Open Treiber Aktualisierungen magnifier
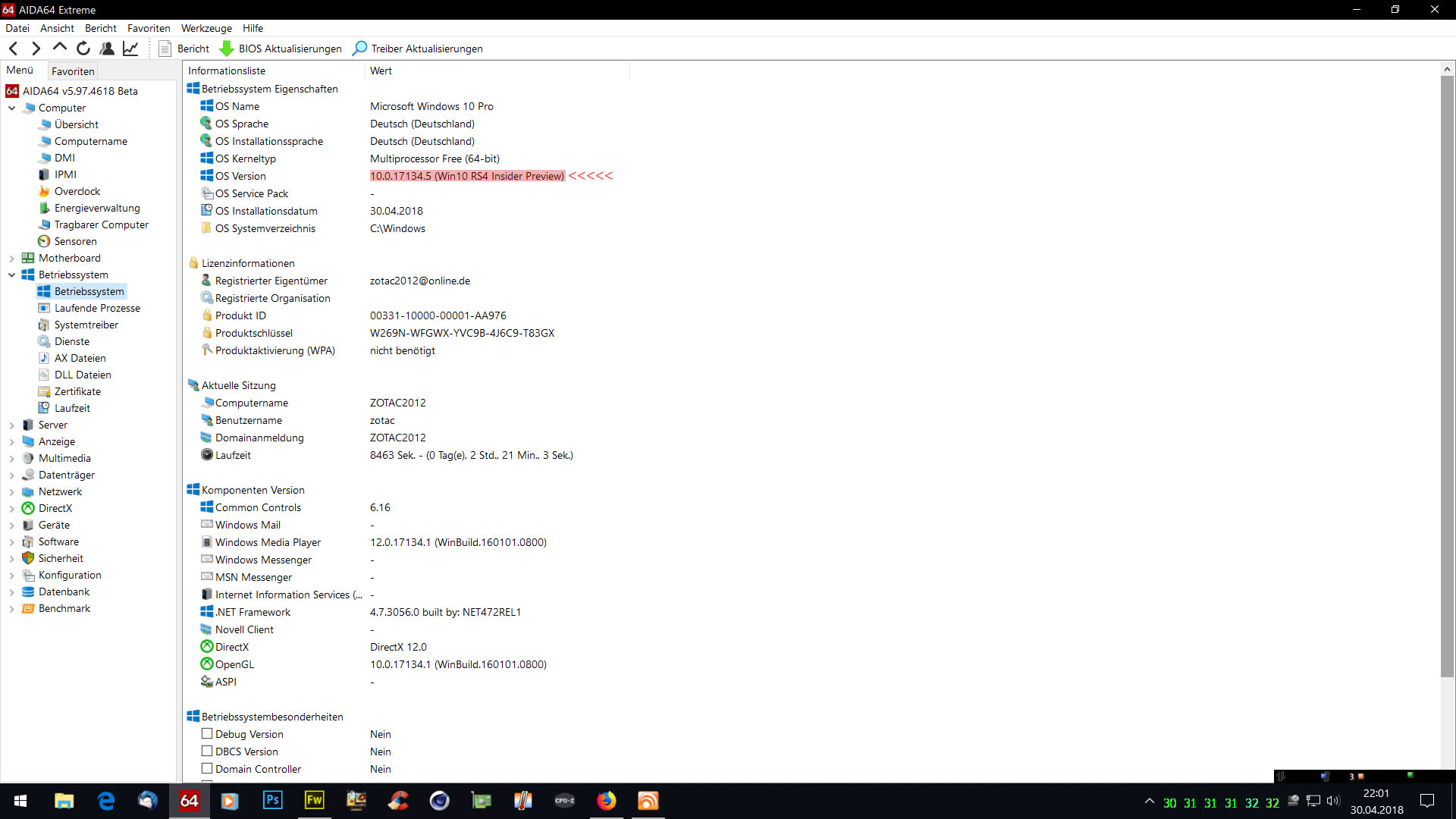 pyautogui.click(x=359, y=49)
